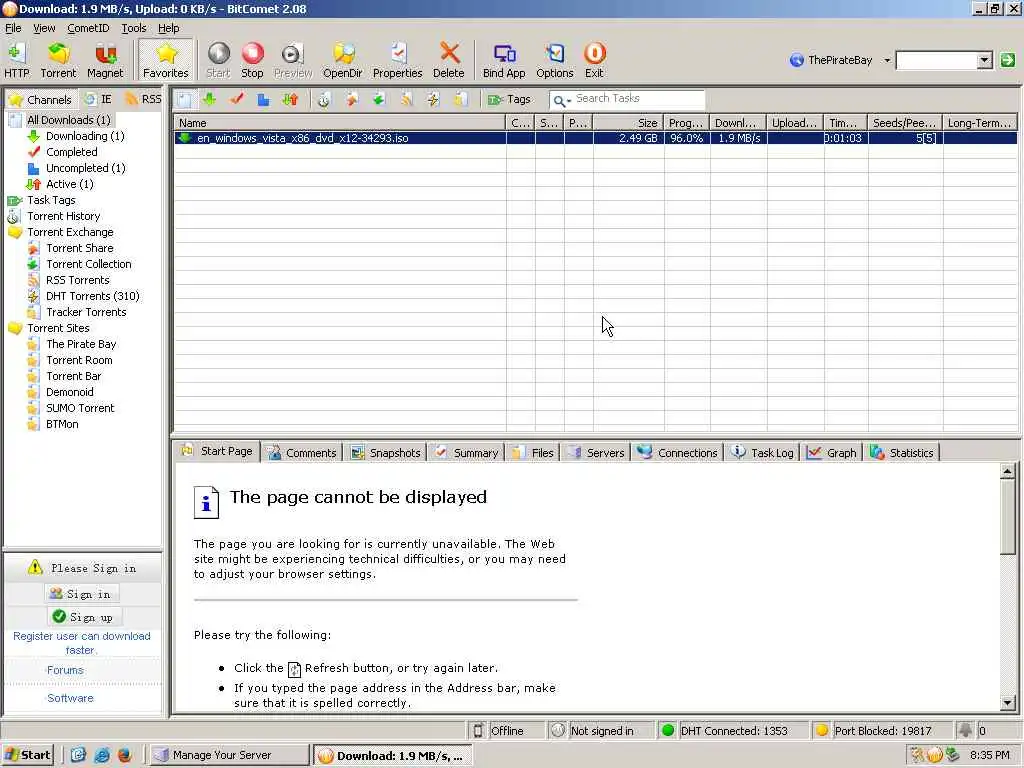1024x768 pixels.
Task: Click the Torrent Collection icon in secondary toolbar
Action: coord(379,99)
